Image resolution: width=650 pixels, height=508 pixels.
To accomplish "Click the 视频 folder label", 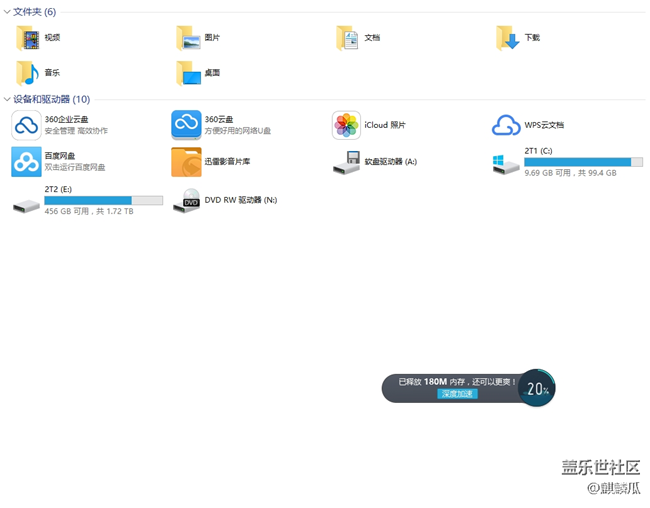I will pos(53,38).
